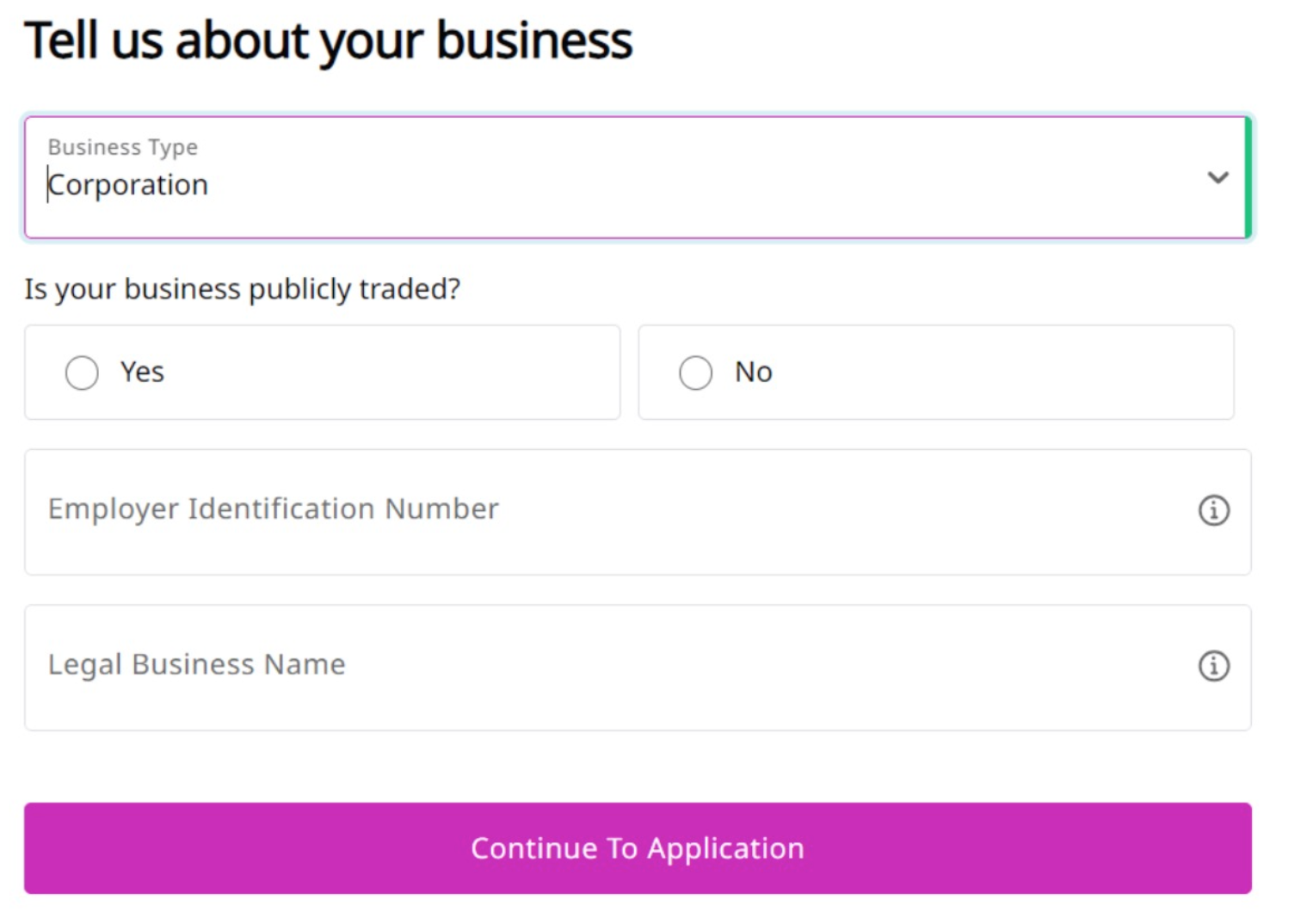Select the No radio button
Screen dimensions: 1313x924
[x=695, y=373]
